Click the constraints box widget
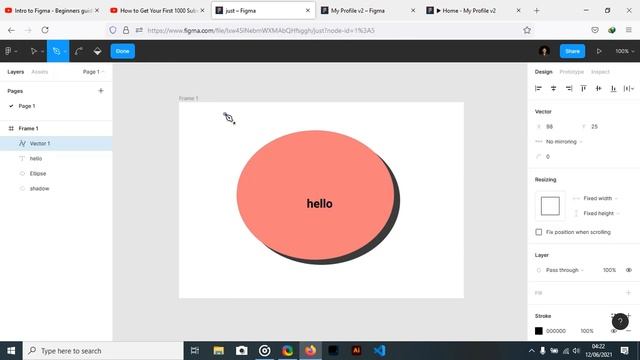This screenshot has width=640, height=360. (x=550, y=206)
